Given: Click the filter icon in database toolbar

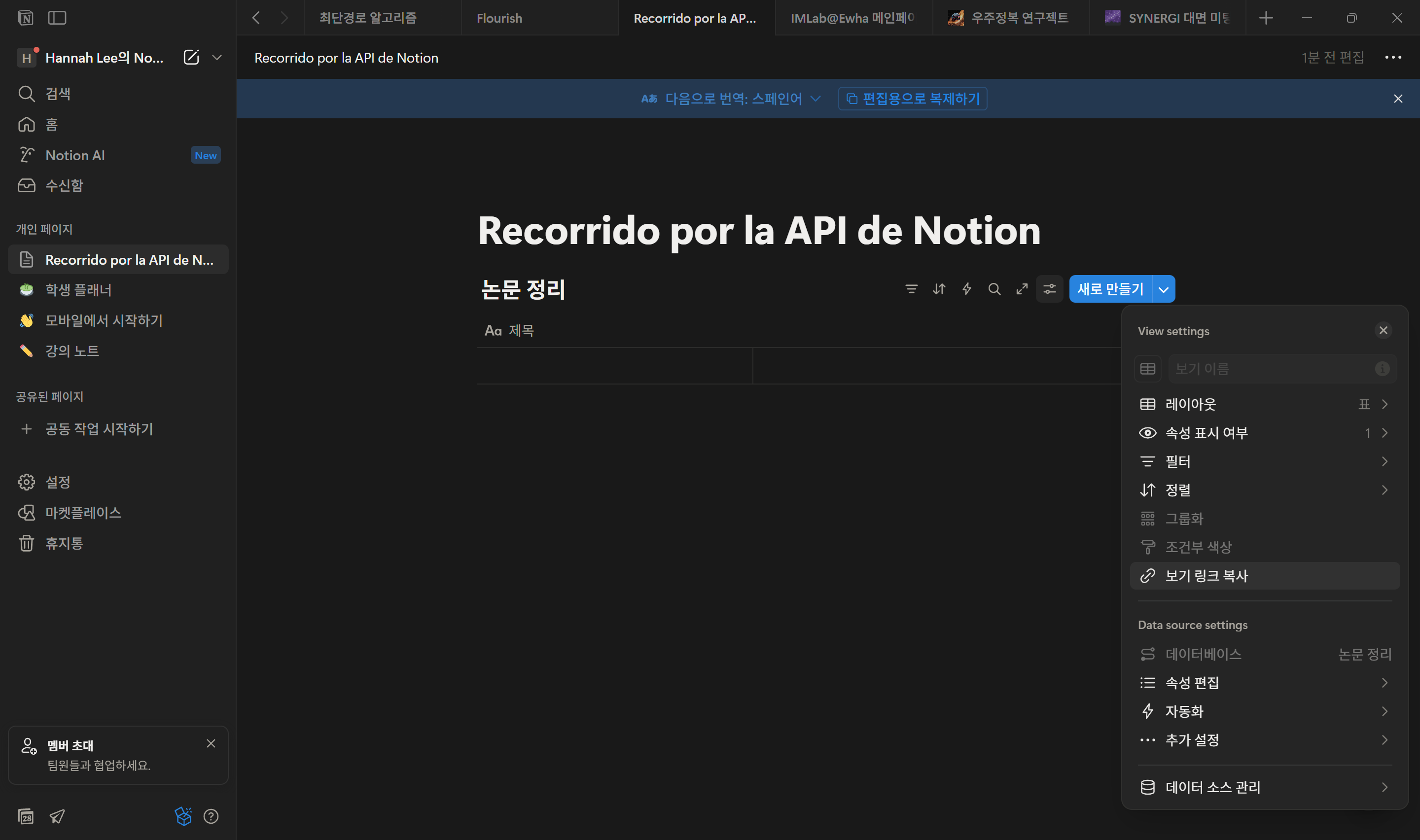Looking at the screenshot, I should click(x=911, y=289).
